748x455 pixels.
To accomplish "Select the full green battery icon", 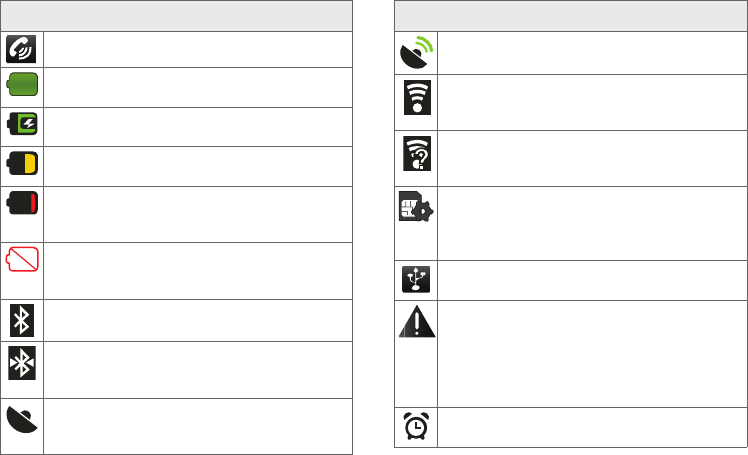I will 22,84.
